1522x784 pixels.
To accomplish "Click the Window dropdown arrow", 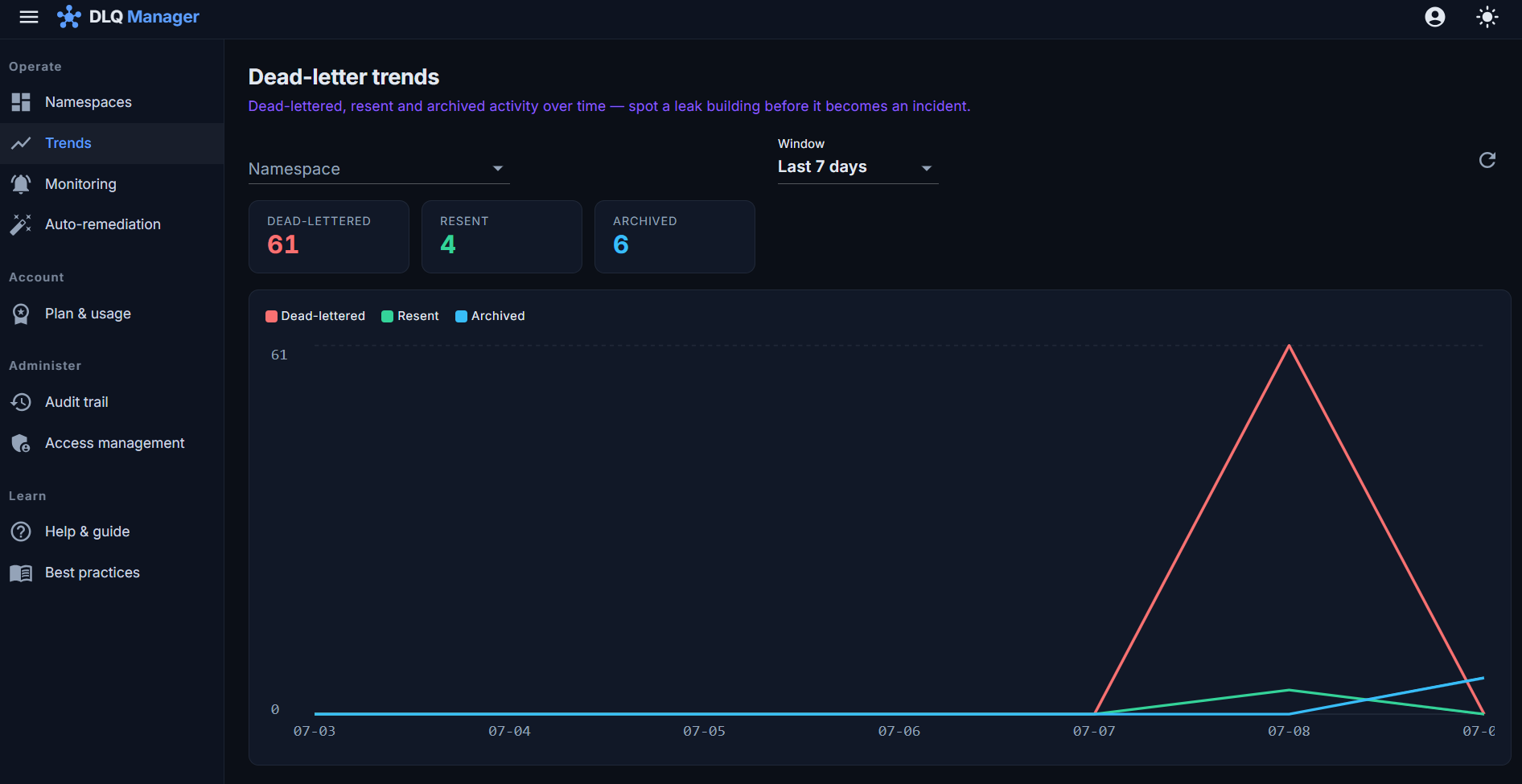I will coord(927,168).
